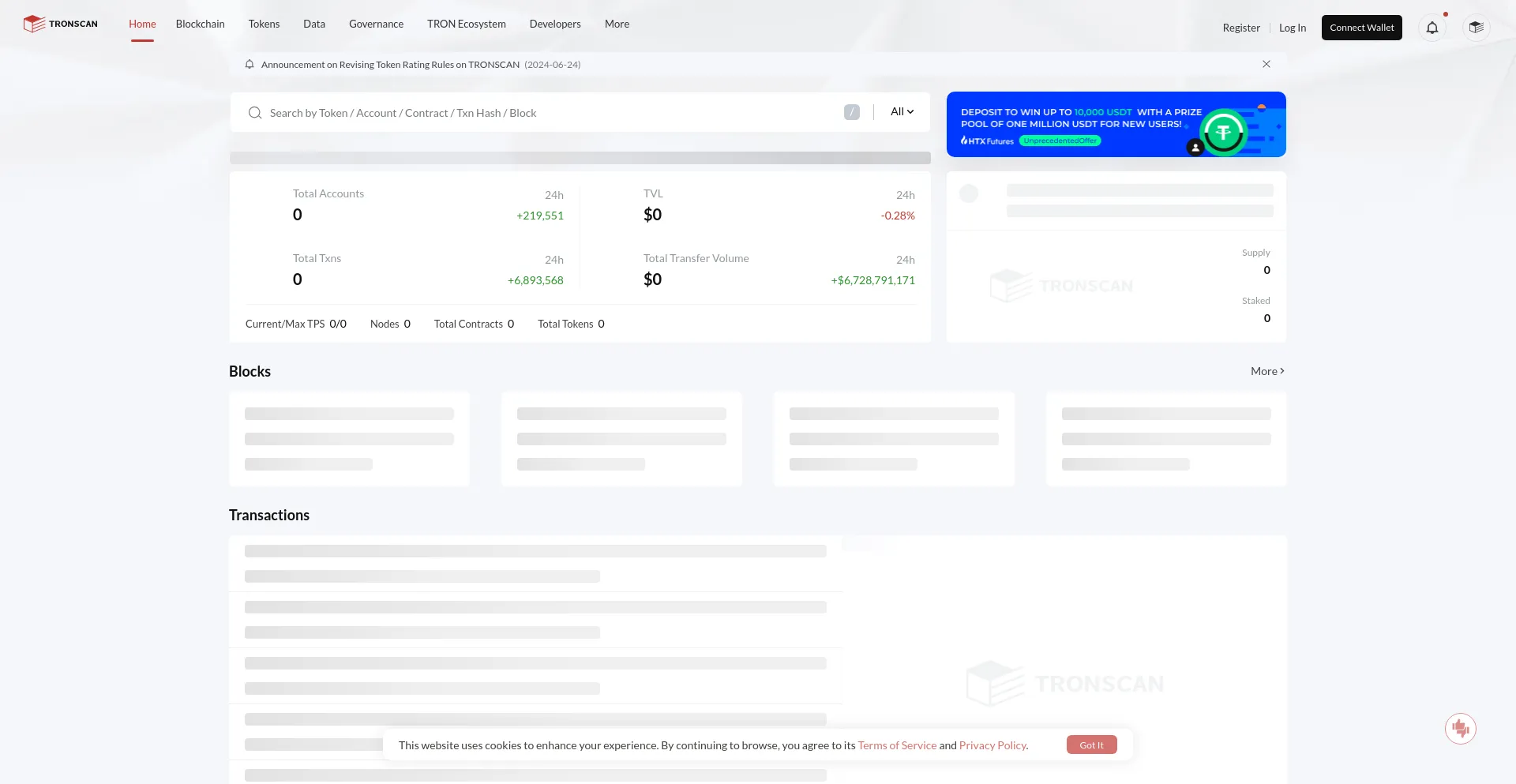Click the Transactions section heading
1516x784 pixels.
point(269,515)
